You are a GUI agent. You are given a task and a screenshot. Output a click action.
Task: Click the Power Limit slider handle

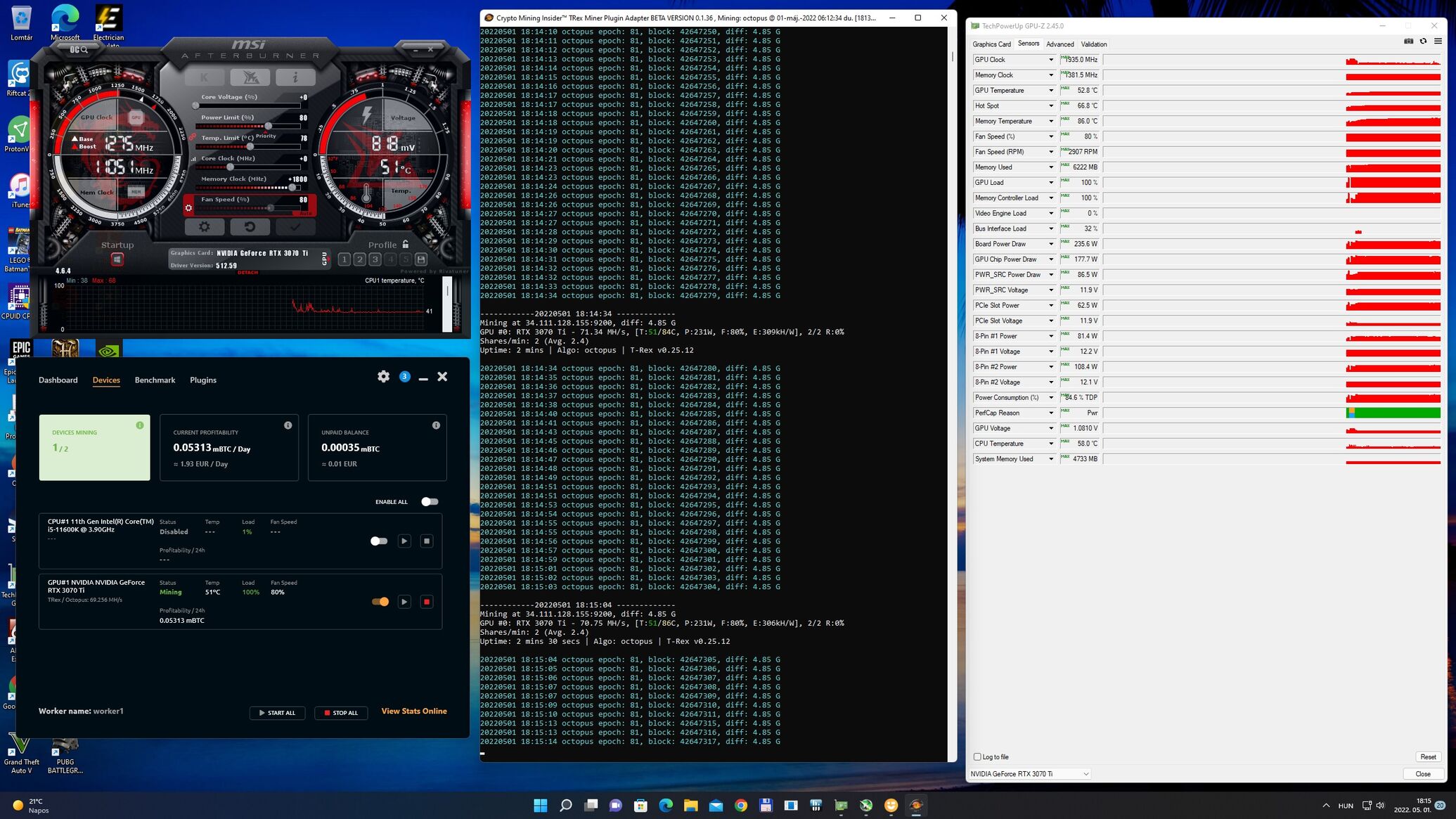click(268, 126)
